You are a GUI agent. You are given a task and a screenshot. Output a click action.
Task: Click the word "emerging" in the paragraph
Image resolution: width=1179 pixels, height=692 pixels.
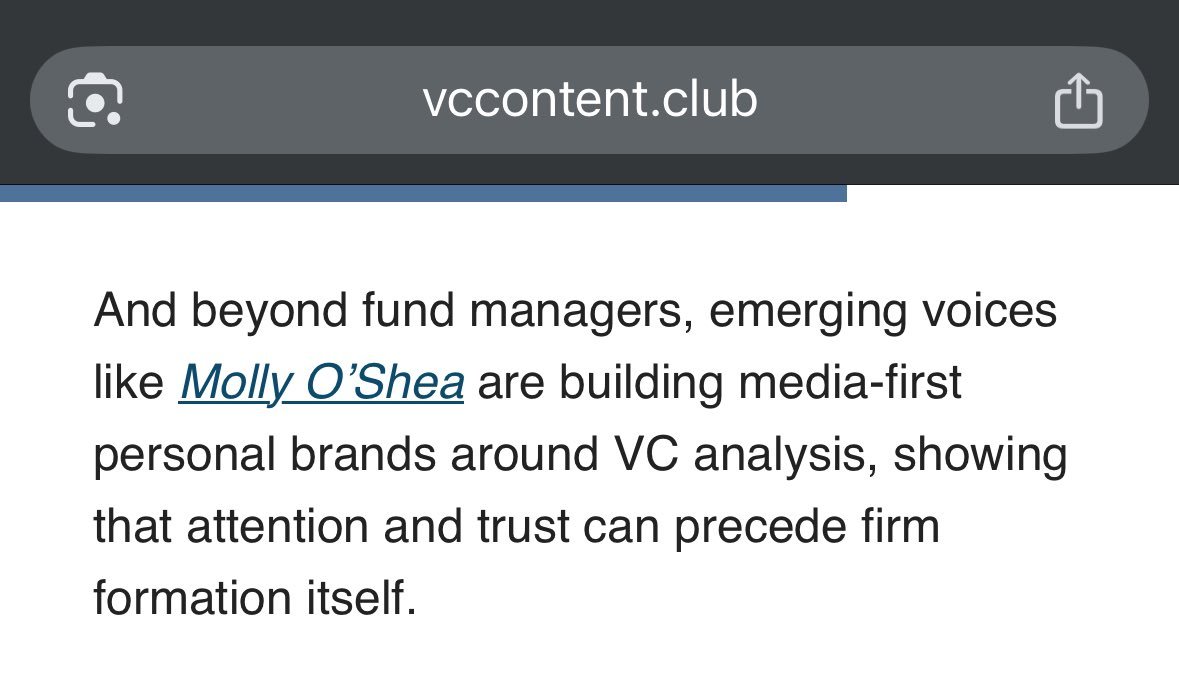[x=808, y=312]
